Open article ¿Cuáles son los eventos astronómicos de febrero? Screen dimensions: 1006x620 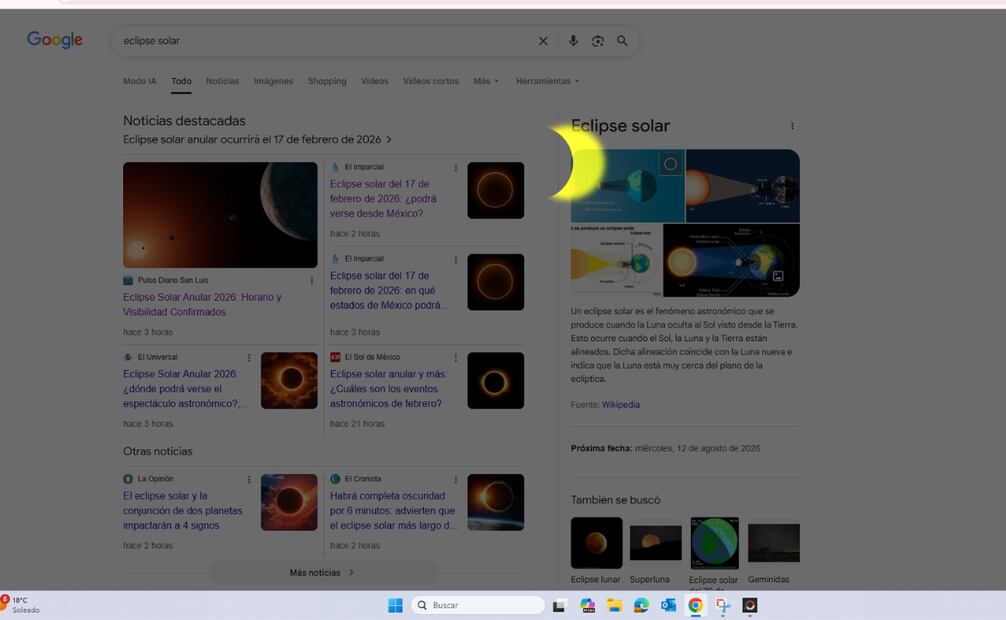(389, 388)
